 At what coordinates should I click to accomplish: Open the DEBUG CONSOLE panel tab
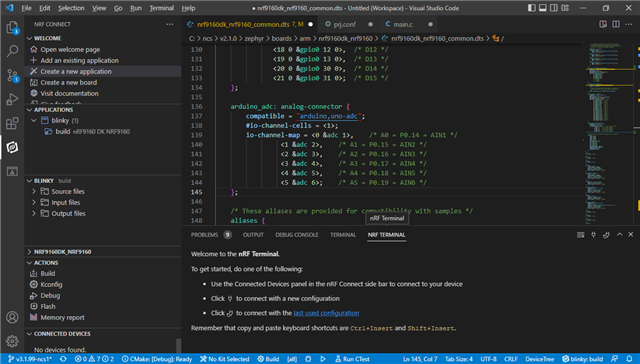click(297, 235)
